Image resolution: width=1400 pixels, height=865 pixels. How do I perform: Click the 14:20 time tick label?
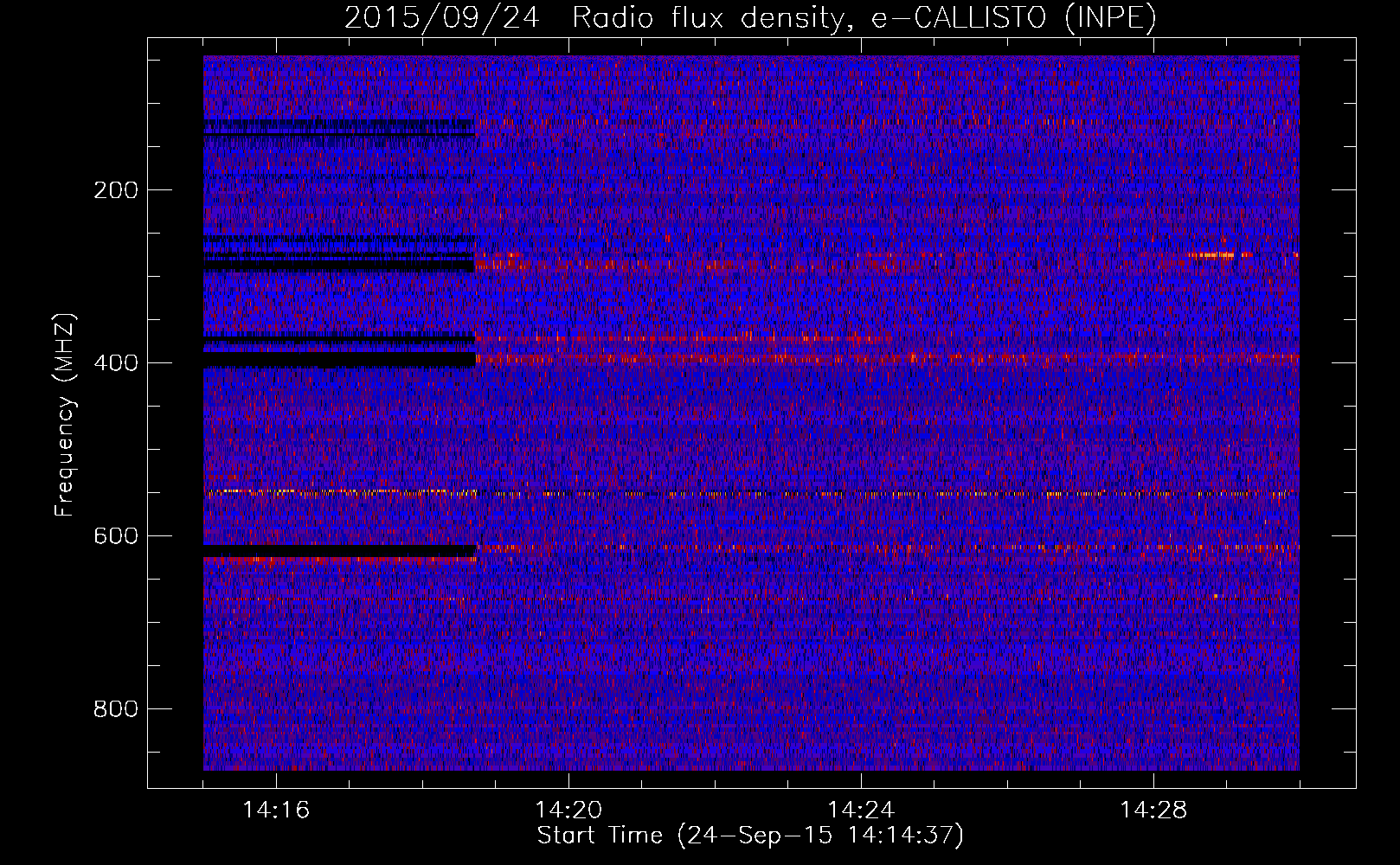point(568,811)
